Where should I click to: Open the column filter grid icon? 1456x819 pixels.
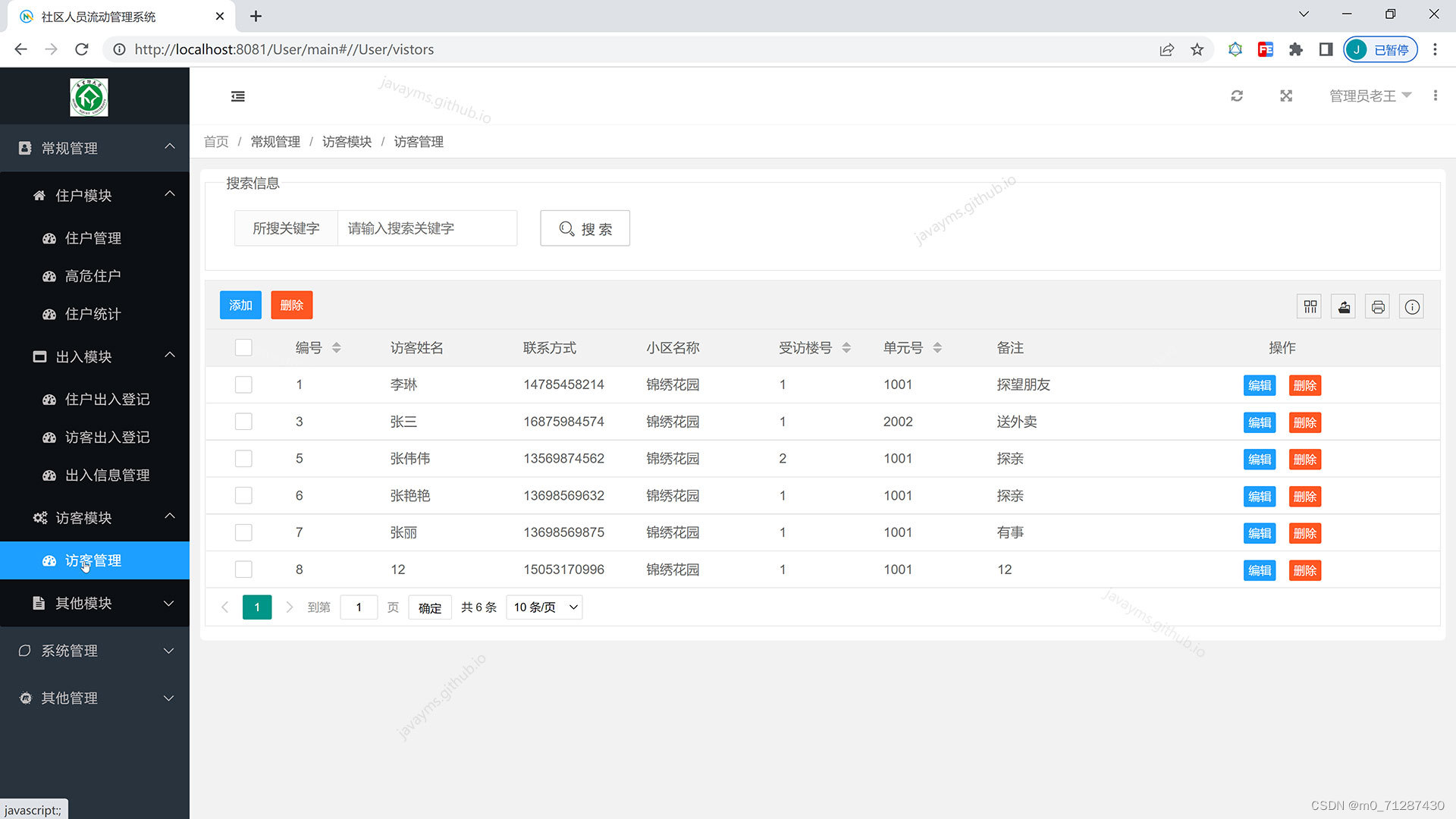(x=1310, y=306)
